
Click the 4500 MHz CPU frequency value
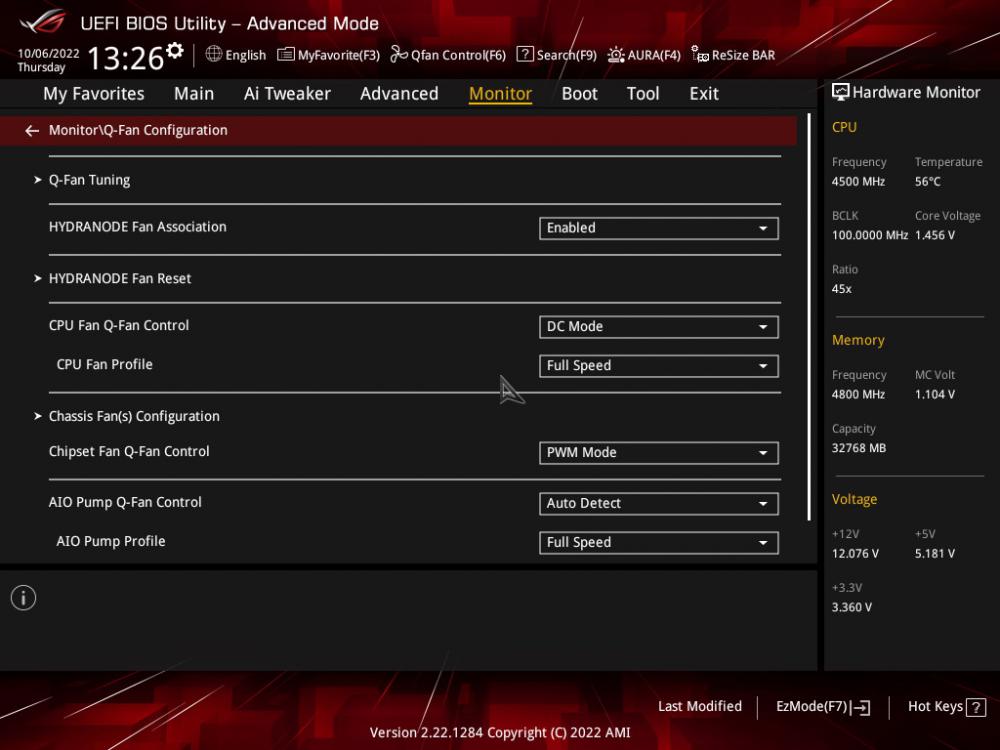(858, 182)
